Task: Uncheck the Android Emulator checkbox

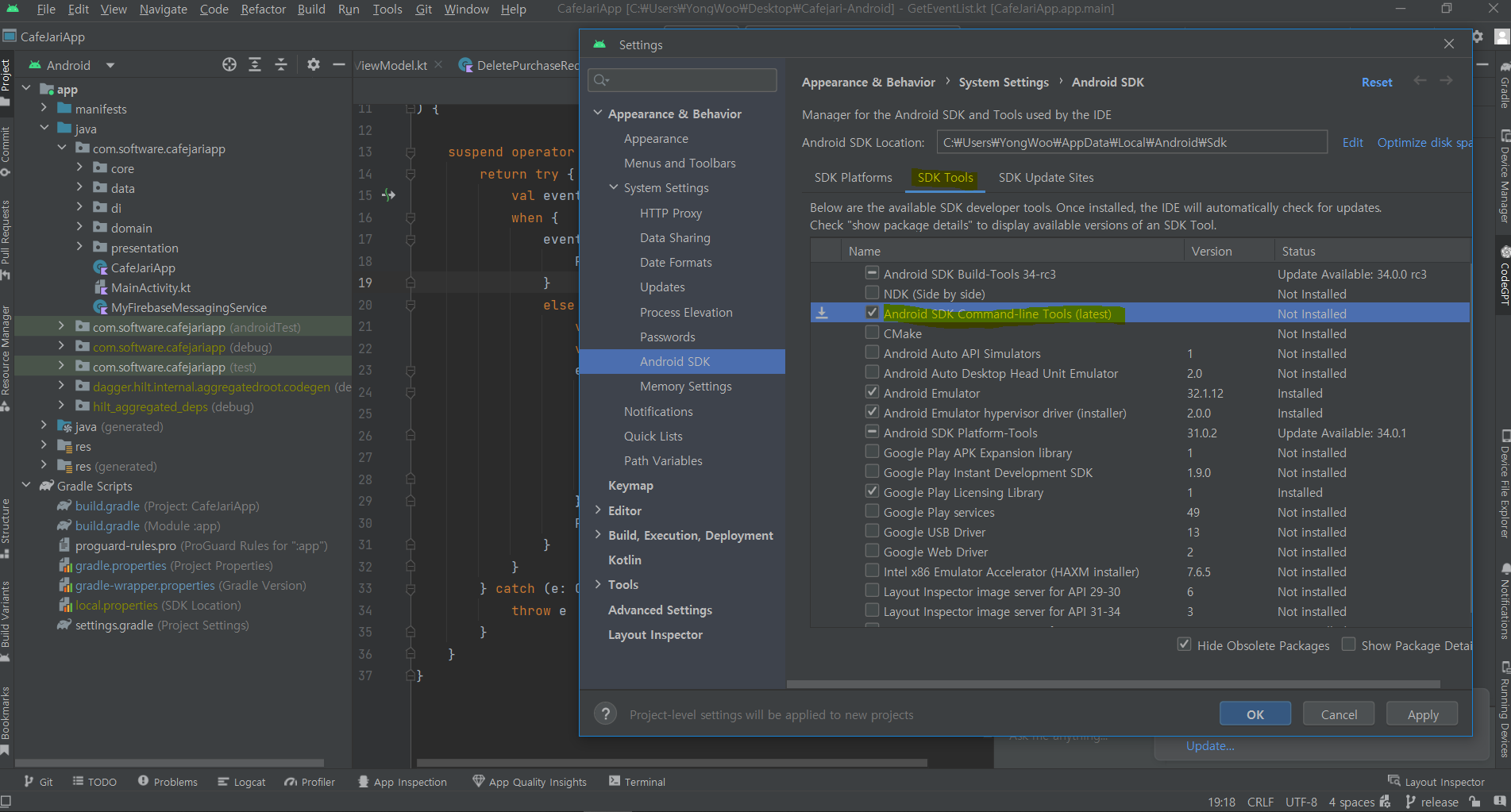Action: [872, 392]
